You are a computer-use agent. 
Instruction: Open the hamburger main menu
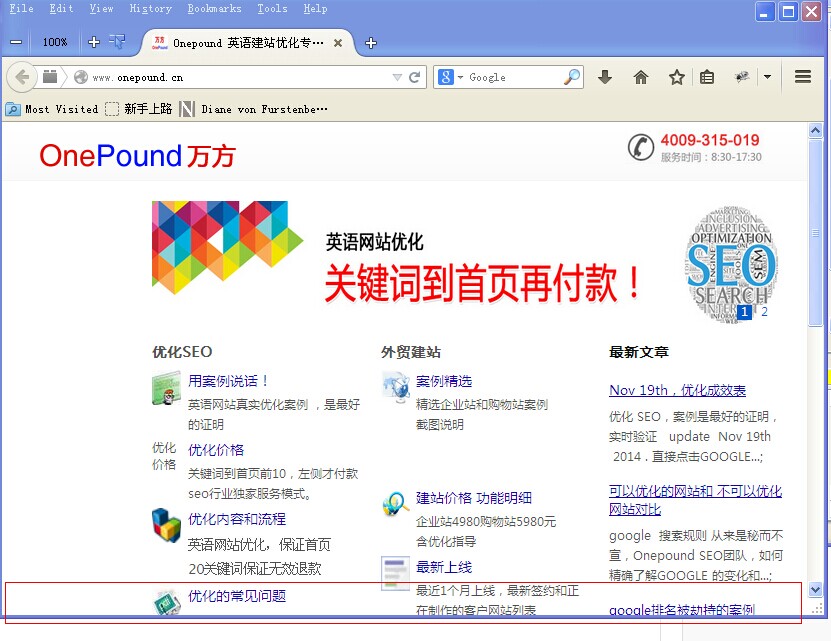(803, 77)
